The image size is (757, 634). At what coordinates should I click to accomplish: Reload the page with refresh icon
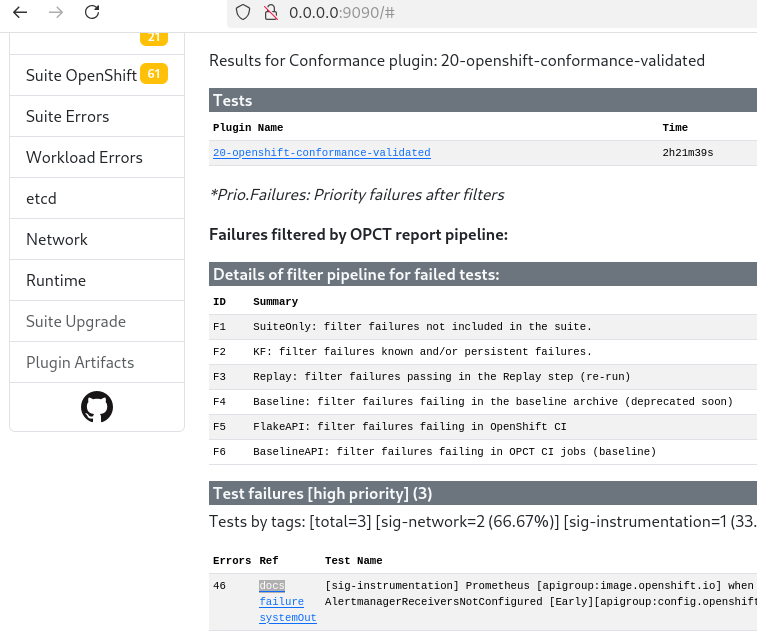pos(92,13)
